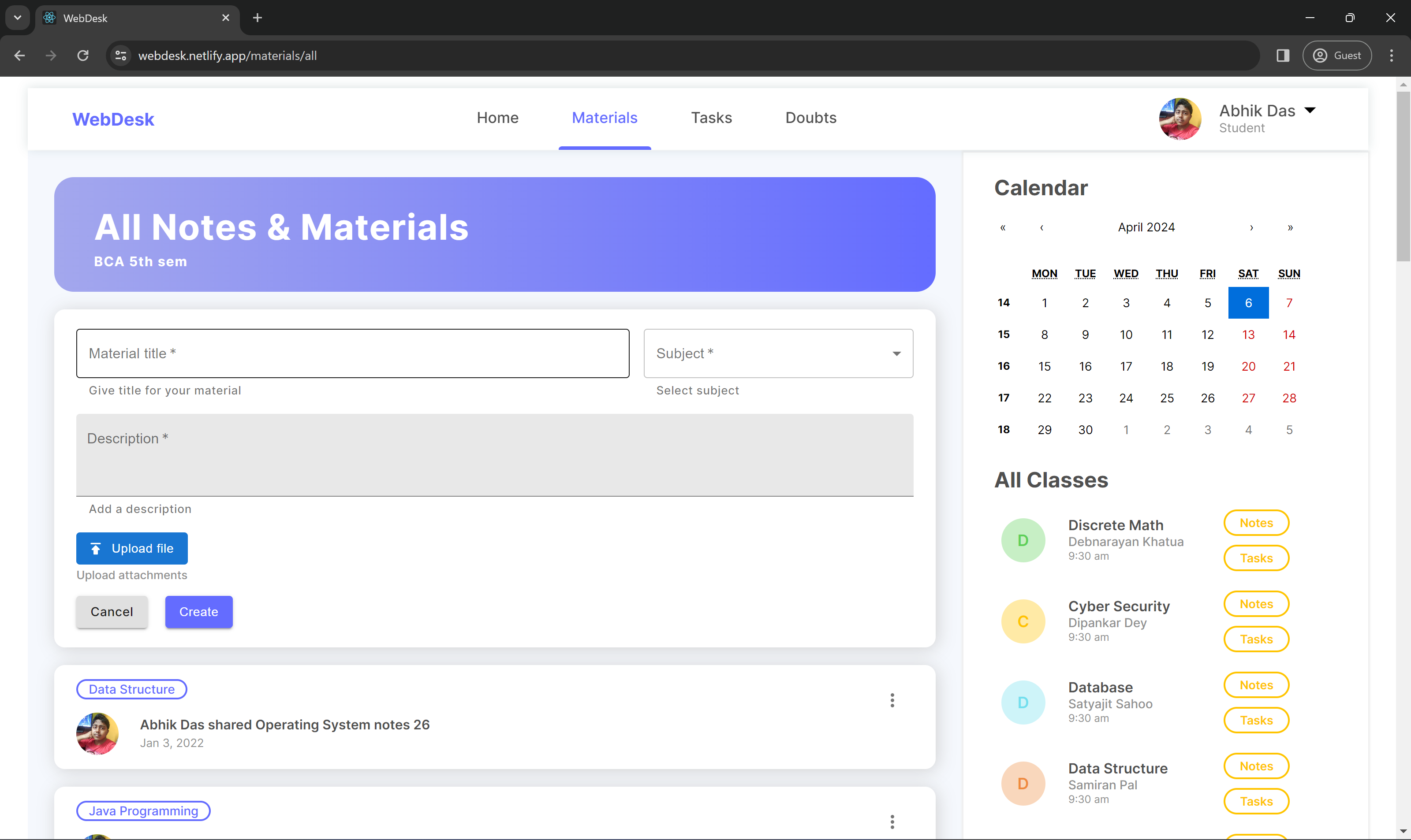The width and height of the screenshot is (1411, 840).
Task: Click the 'Satyajit Sahoo' teacher name
Action: (x=1110, y=704)
